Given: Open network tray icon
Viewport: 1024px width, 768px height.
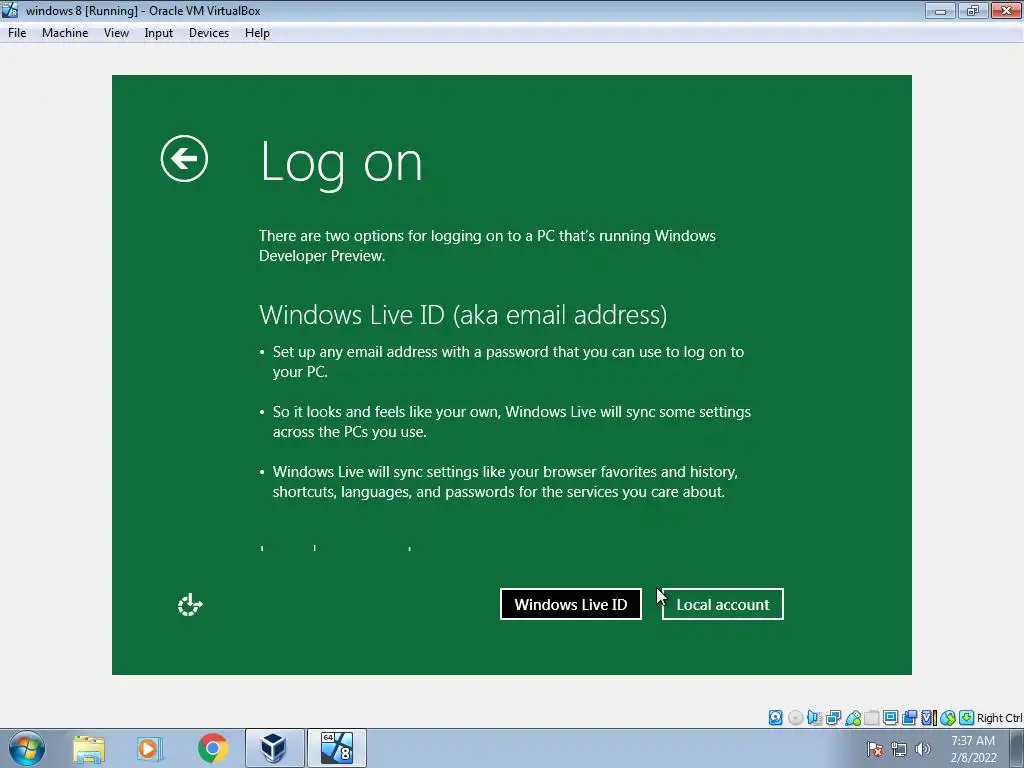Looking at the screenshot, I should tap(899, 749).
